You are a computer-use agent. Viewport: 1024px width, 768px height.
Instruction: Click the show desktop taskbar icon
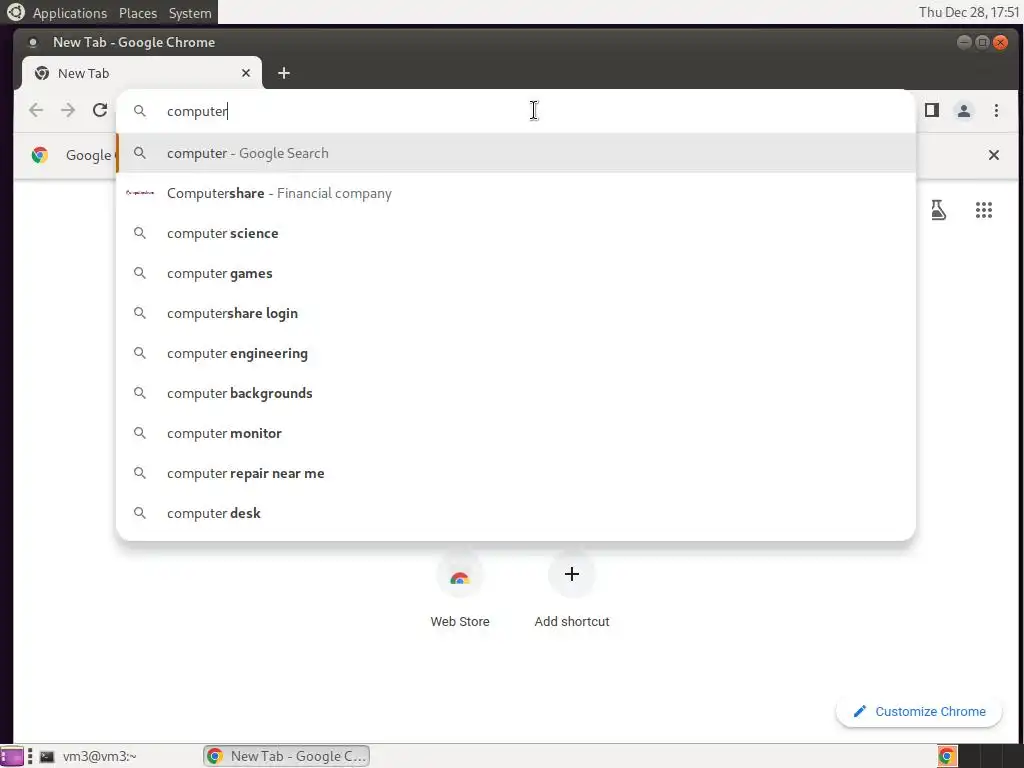click(x=11, y=756)
